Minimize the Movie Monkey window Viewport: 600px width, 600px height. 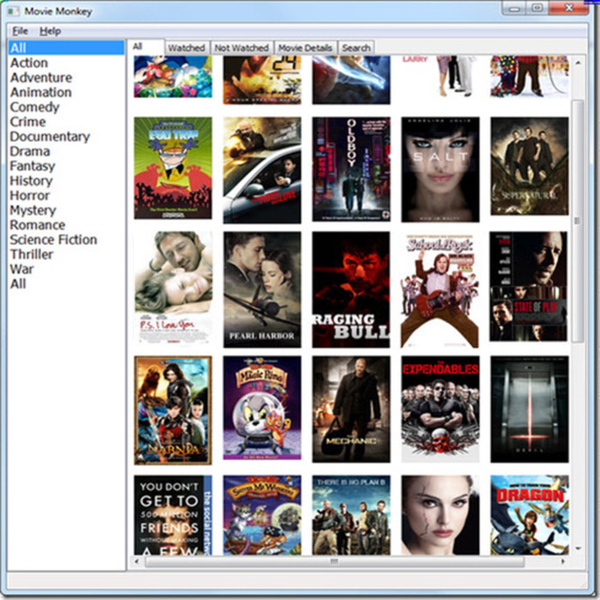point(514,8)
